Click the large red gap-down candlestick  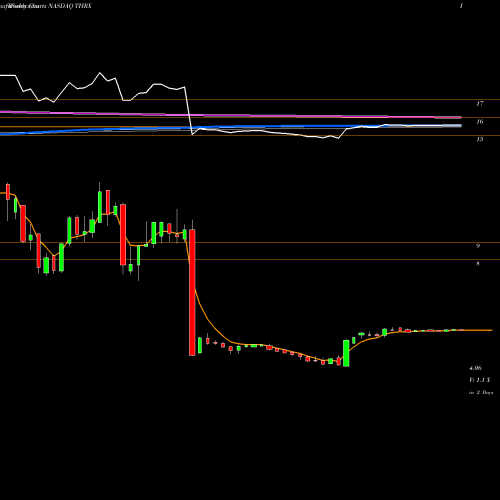tap(192, 292)
